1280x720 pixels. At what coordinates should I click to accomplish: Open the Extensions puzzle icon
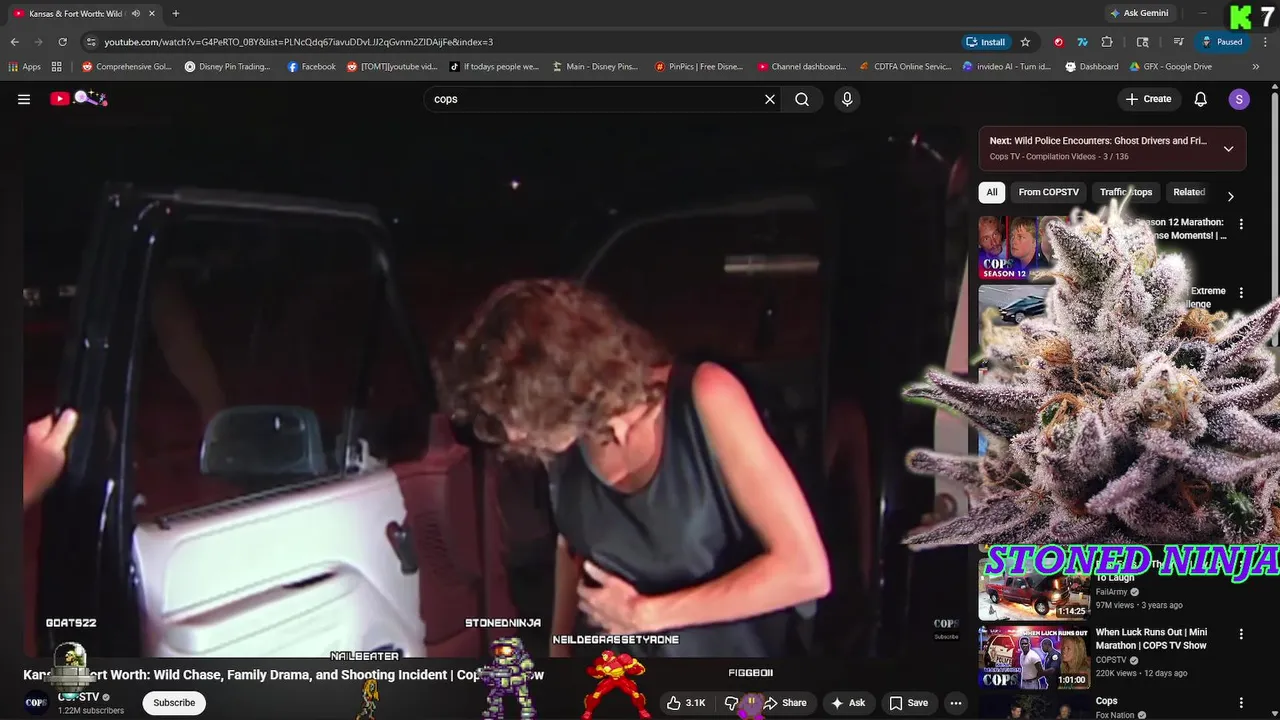[1107, 42]
